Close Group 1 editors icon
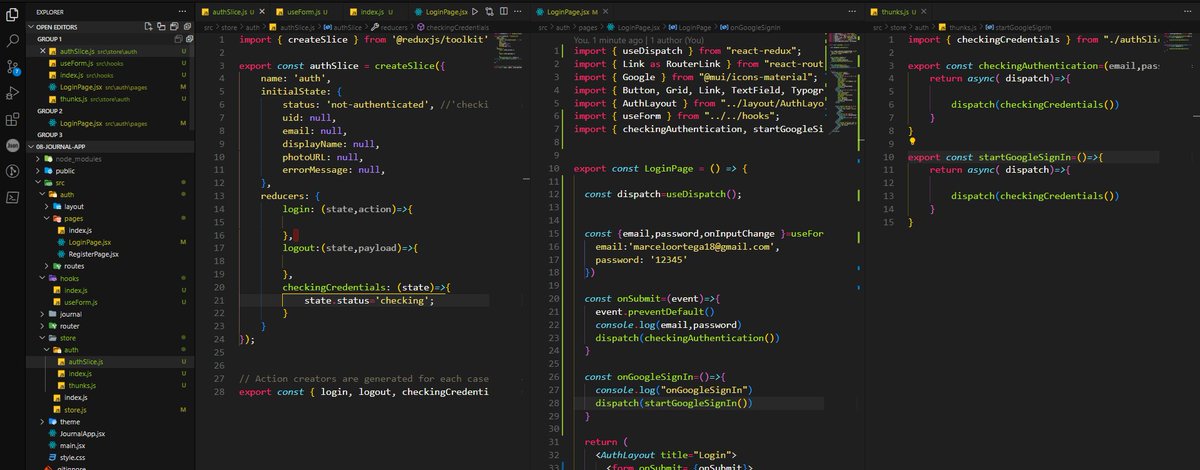 pos(189,38)
